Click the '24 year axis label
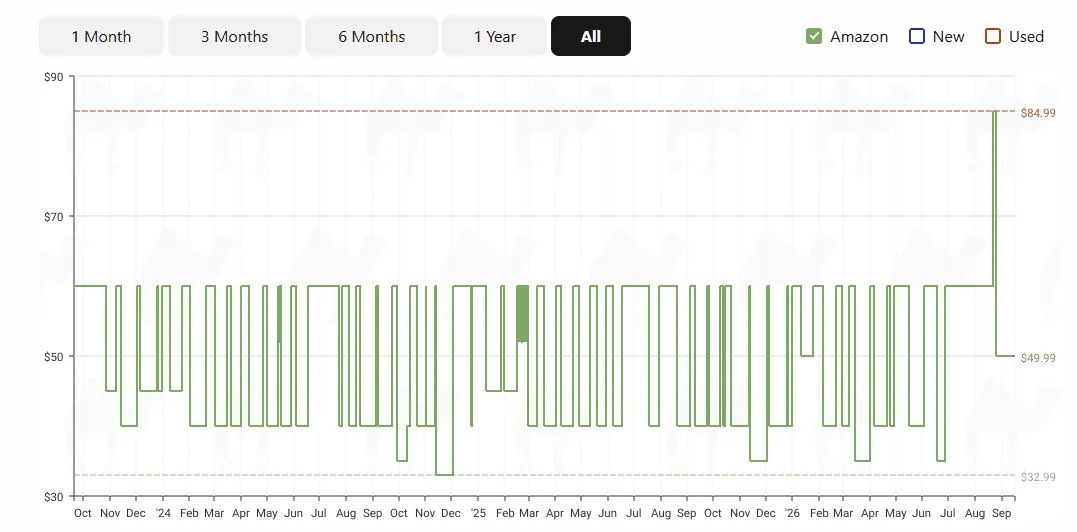This screenshot has height=532, width=1077. [x=163, y=513]
